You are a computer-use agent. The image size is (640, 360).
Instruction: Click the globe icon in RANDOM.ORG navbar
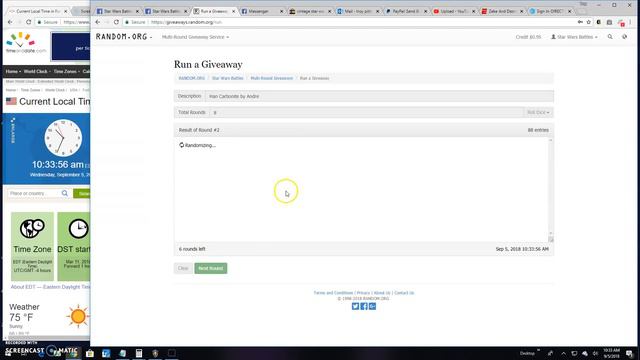tap(624, 37)
